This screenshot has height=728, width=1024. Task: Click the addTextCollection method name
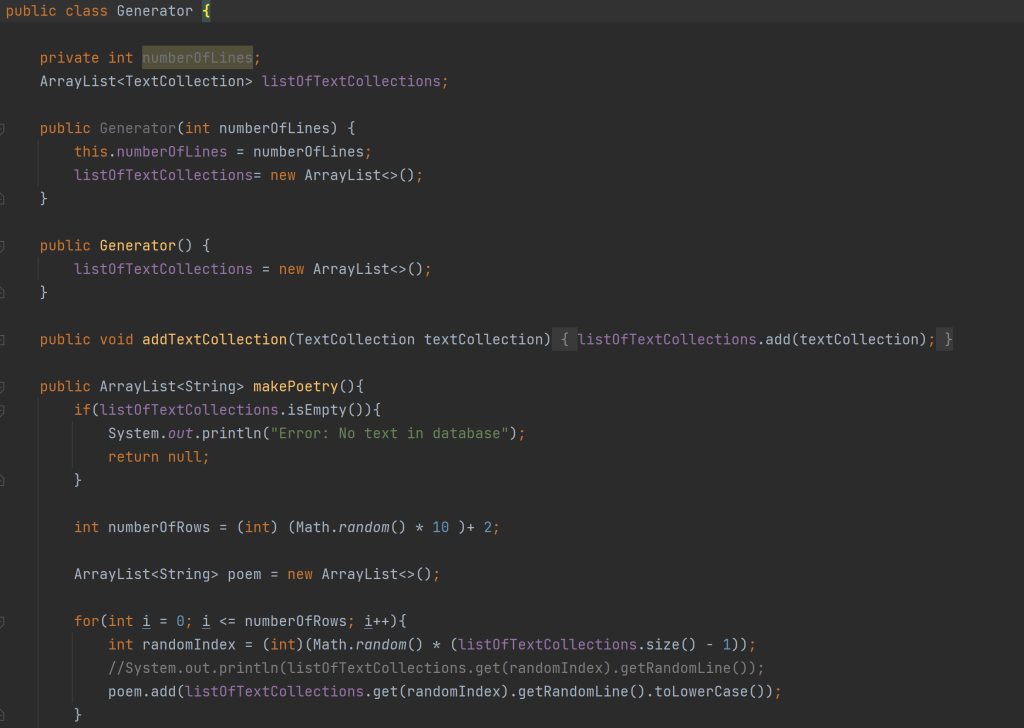click(x=214, y=340)
